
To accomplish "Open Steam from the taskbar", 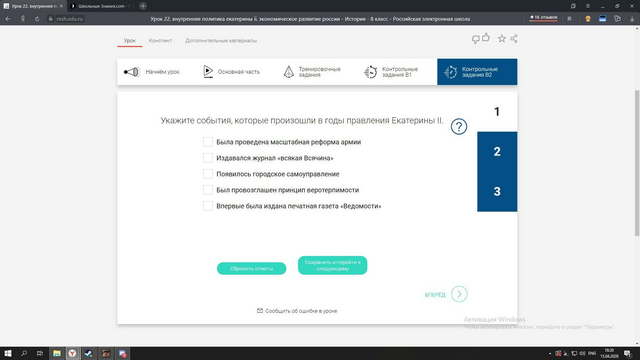I will (89, 353).
